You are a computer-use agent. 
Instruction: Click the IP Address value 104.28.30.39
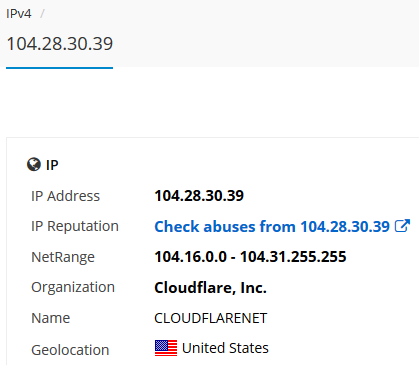tap(199, 196)
